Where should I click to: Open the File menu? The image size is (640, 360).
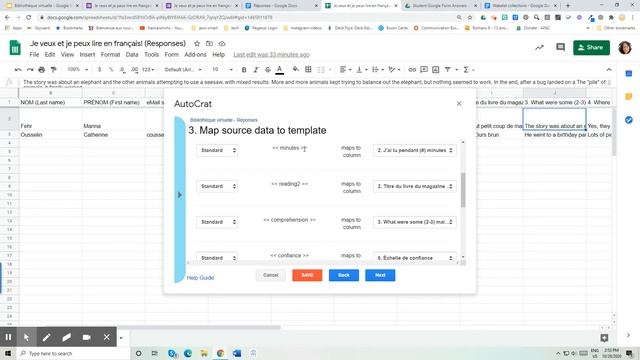[x=34, y=55]
